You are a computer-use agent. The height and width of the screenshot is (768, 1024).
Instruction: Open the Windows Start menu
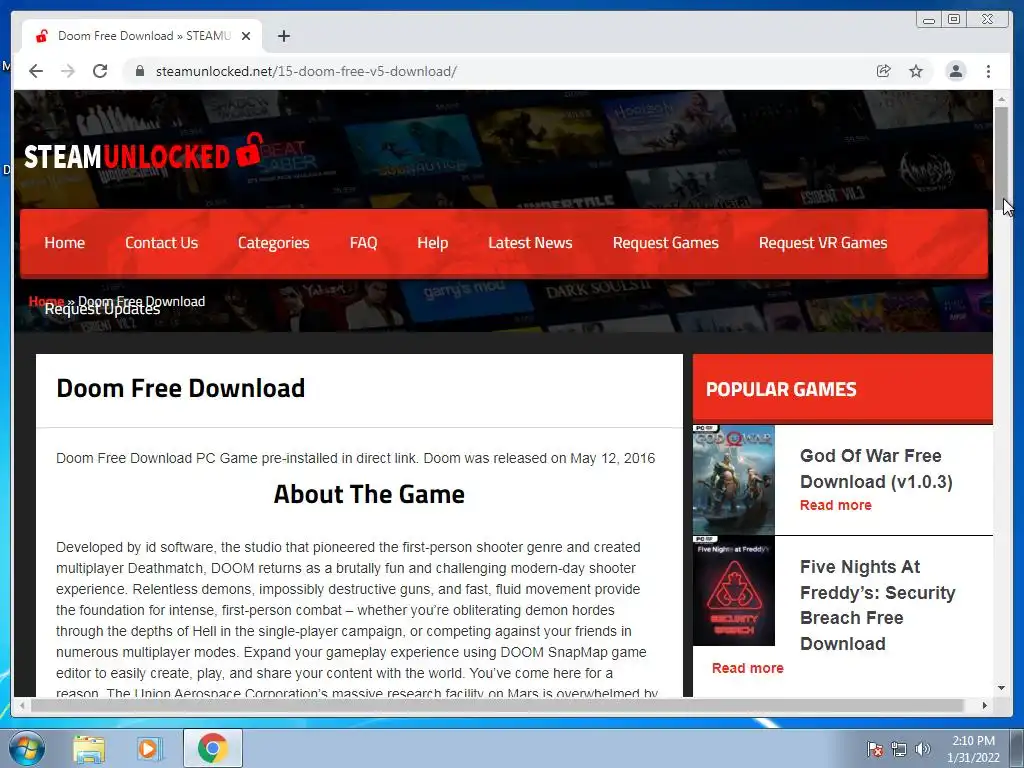click(x=25, y=748)
